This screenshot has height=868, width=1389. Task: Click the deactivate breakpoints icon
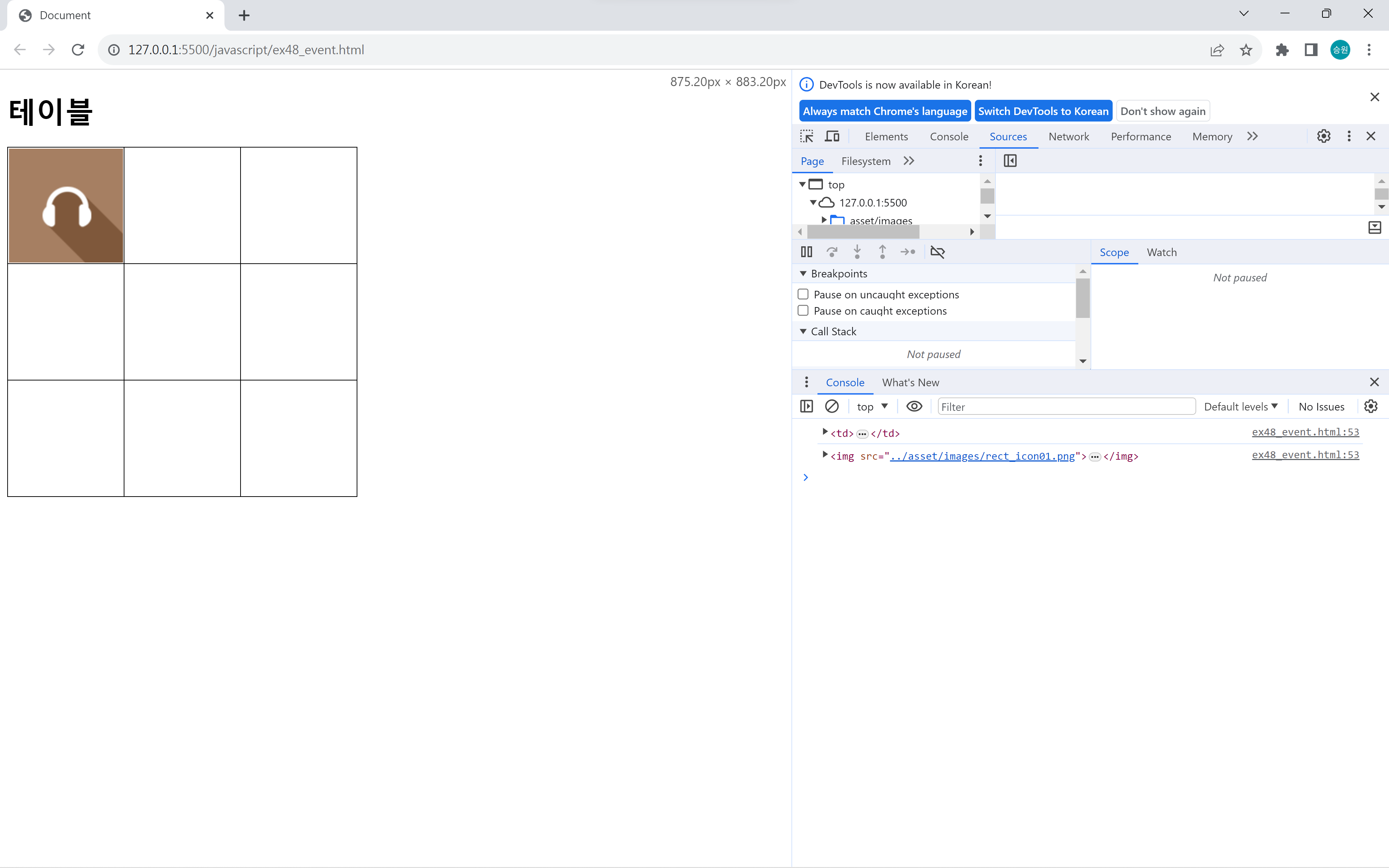[937, 251]
